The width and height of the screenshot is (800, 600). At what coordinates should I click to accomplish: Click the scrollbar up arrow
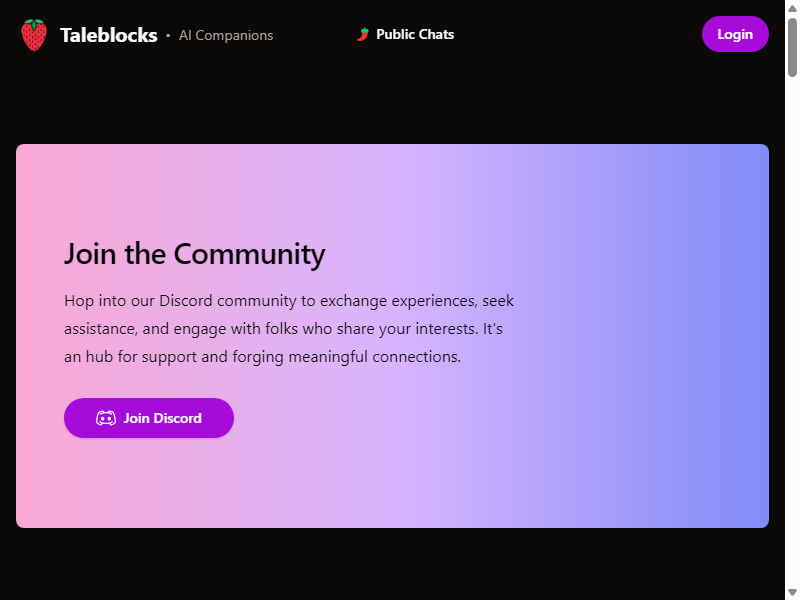point(792,8)
